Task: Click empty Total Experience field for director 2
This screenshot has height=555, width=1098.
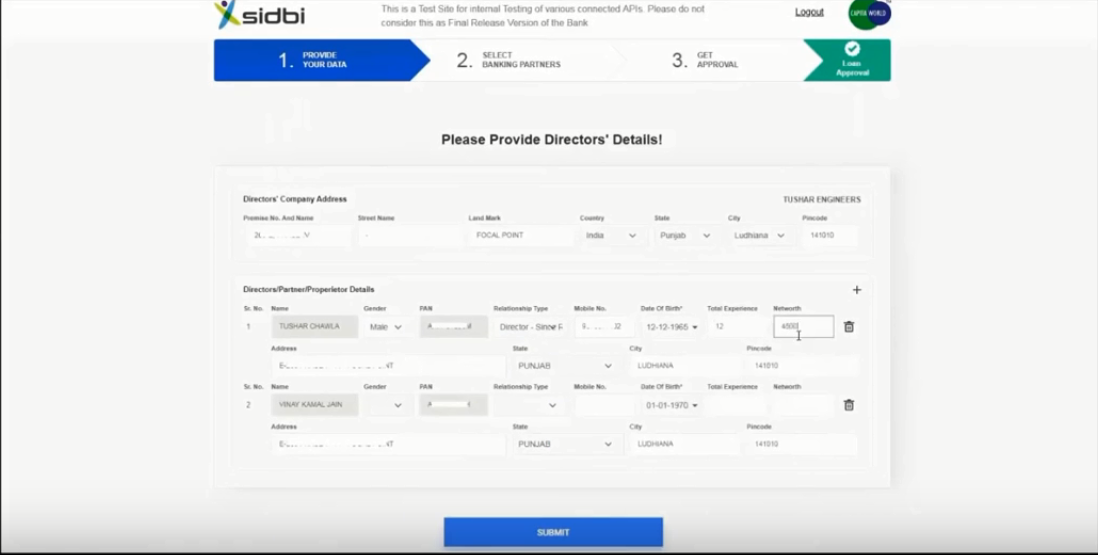Action: coord(737,405)
